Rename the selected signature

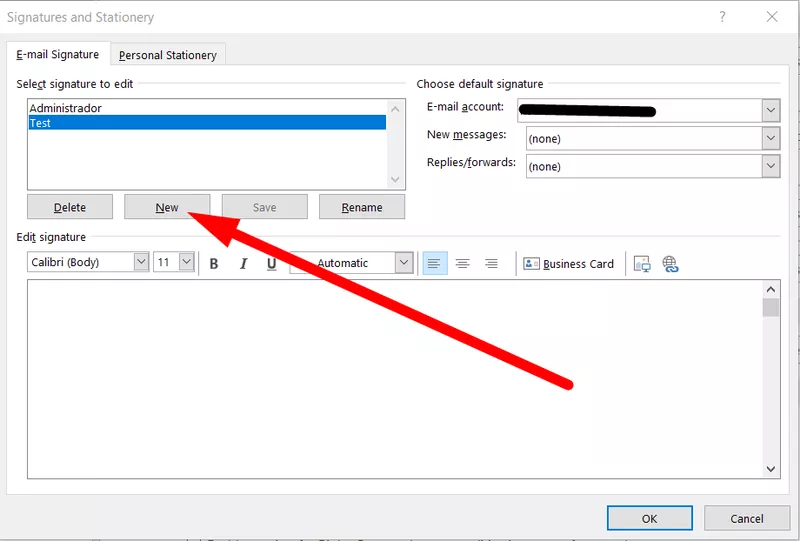click(x=362, y=207)
